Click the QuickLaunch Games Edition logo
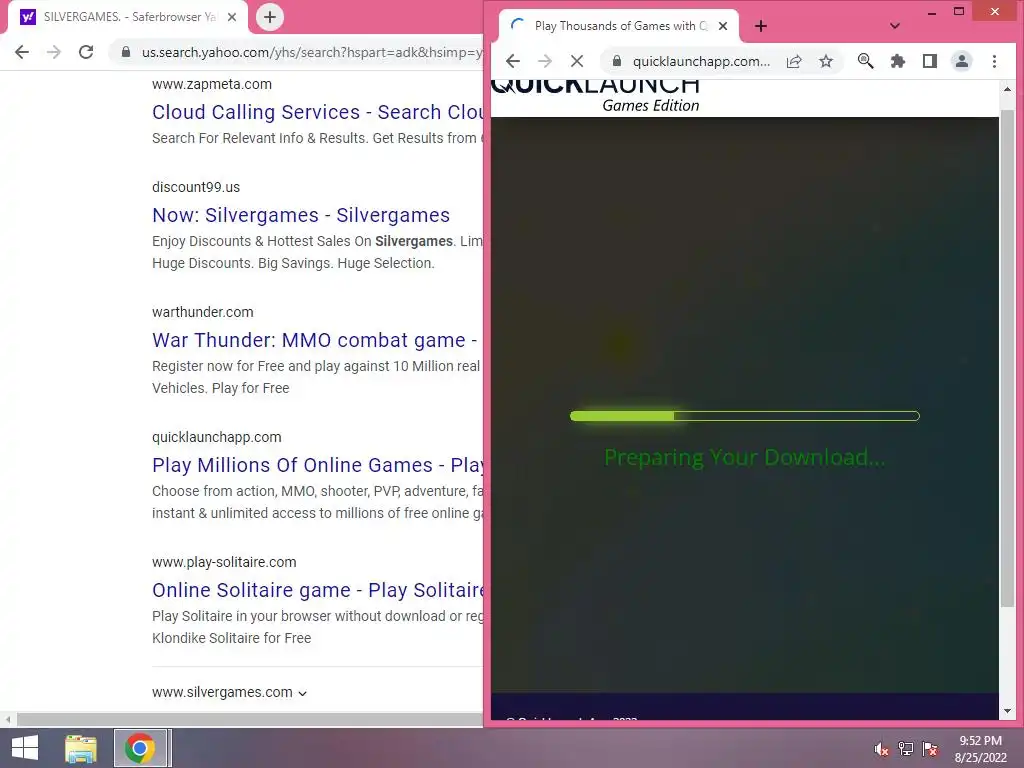The width and height of the screenshot is (1024, 768). [x=595, y=97]
